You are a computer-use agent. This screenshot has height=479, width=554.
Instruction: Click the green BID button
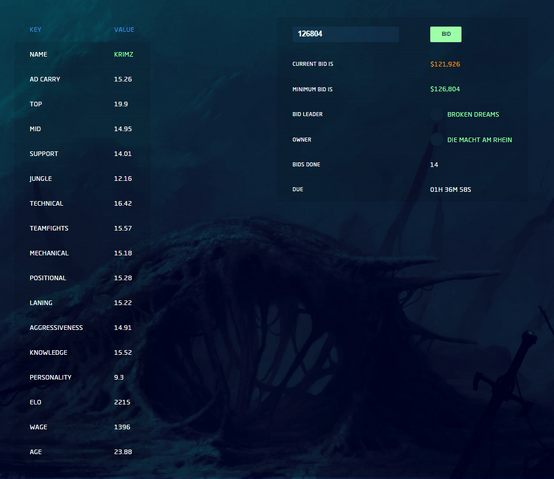(x=446, y=34)
